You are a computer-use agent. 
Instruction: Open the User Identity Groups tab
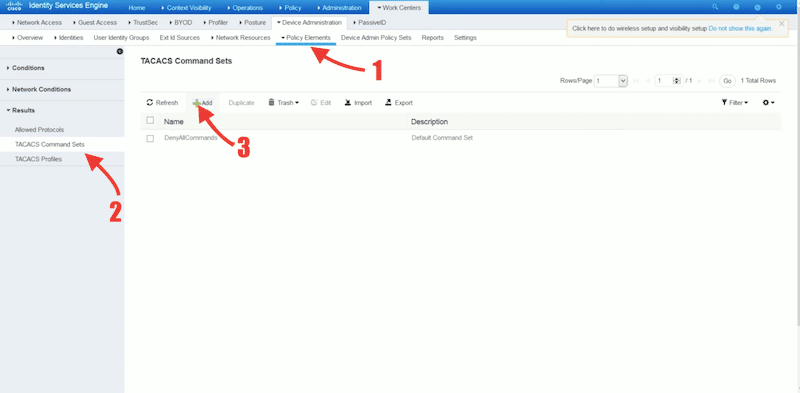[x=121, y=38]
